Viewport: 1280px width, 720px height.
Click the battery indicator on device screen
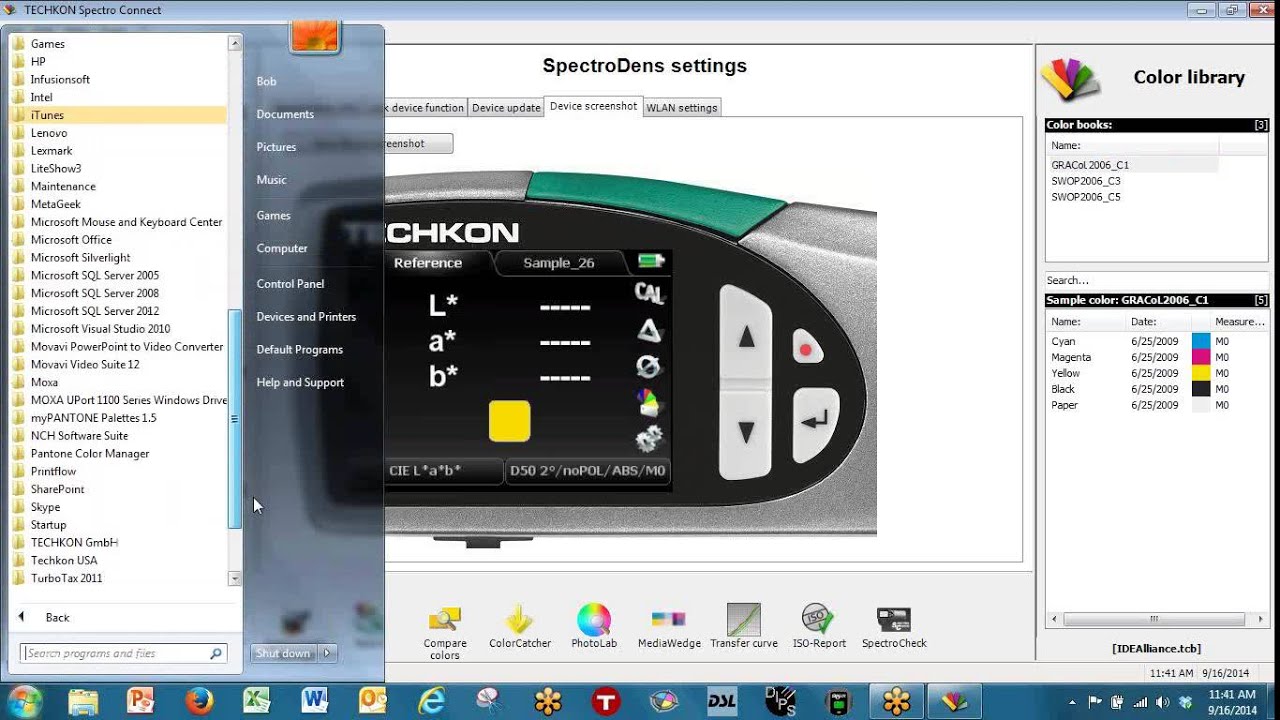coord(651,262)
